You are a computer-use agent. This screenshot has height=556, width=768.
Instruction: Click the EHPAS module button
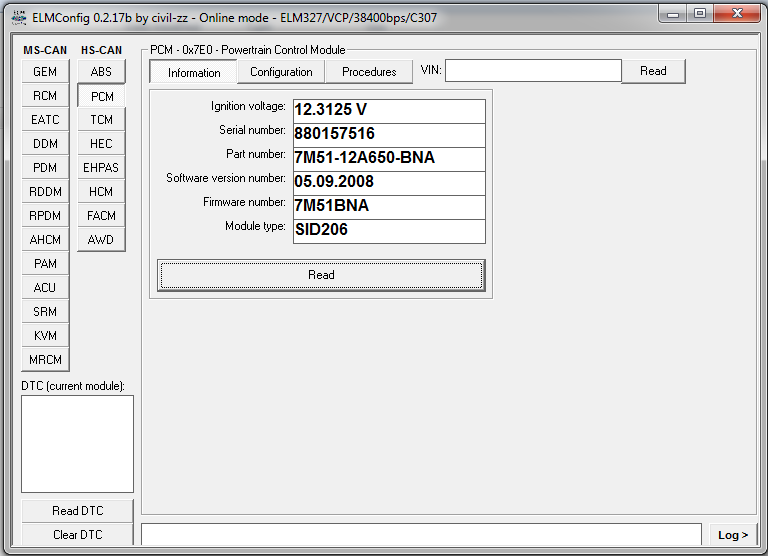[x=101, y=168]
